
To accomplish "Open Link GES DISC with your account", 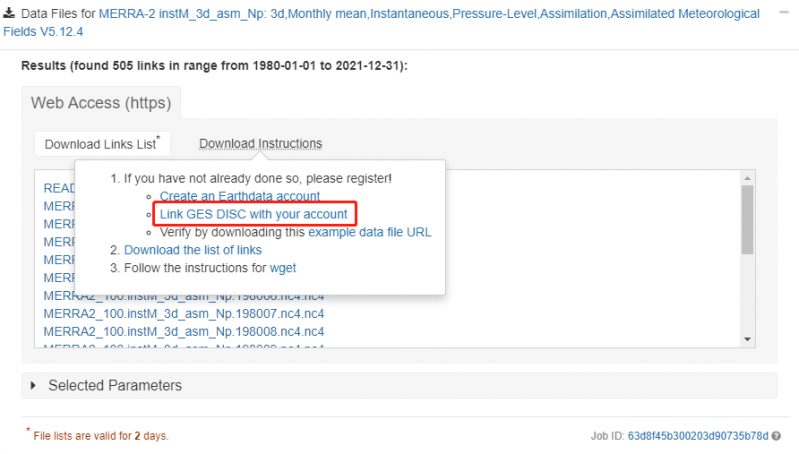I will (x=253, y=214).
